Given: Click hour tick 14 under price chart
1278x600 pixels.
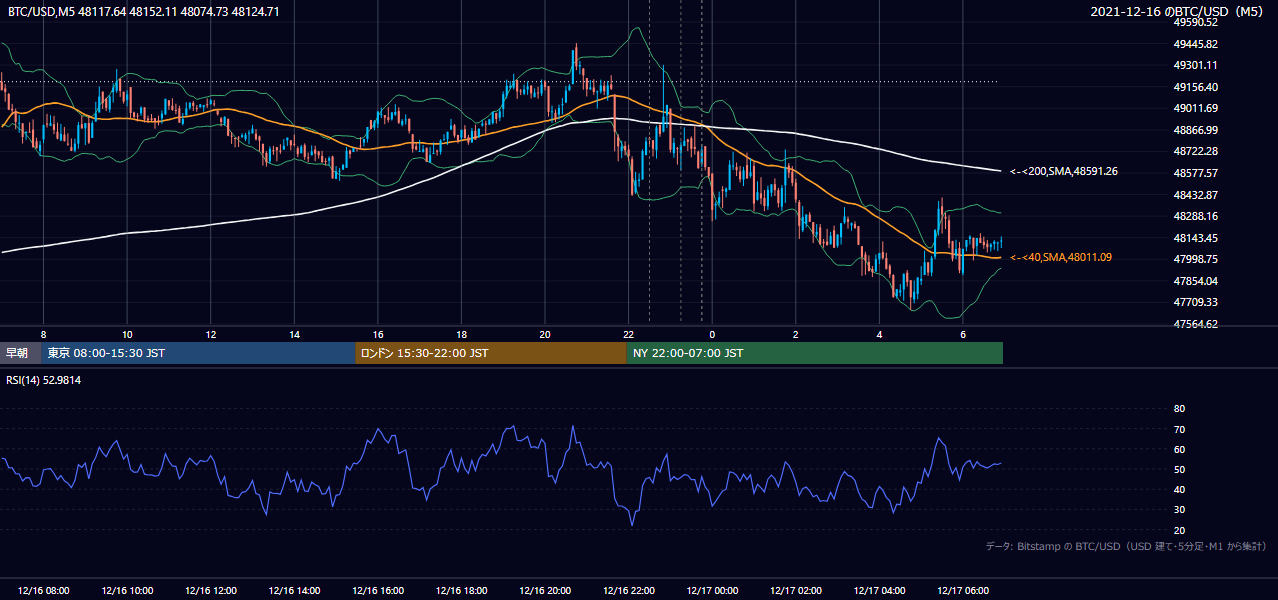Looking at the screenshot, I should coord(294,334).
